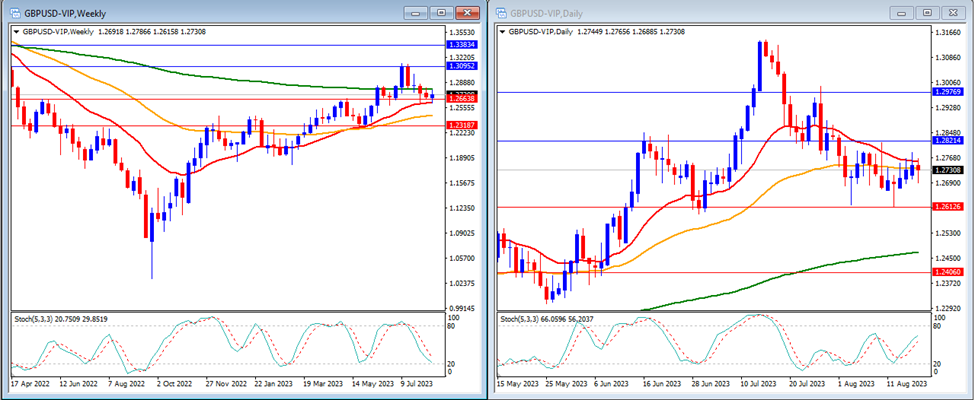Expand the triangle beside GBPUSD-VIP,Weekly label

(15, 33)
